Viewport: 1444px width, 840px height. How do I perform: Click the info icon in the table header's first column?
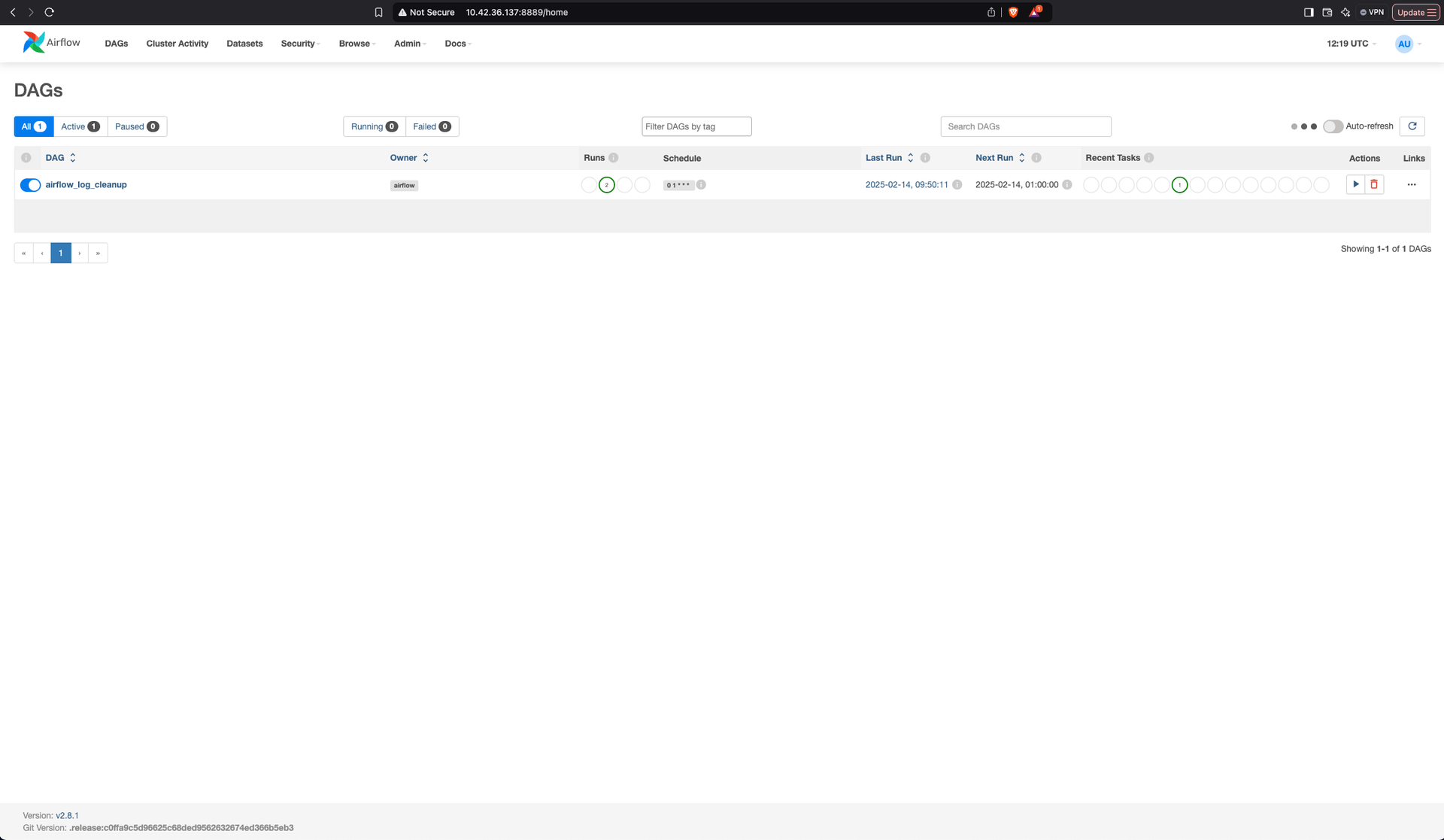(x=26, y=158)
